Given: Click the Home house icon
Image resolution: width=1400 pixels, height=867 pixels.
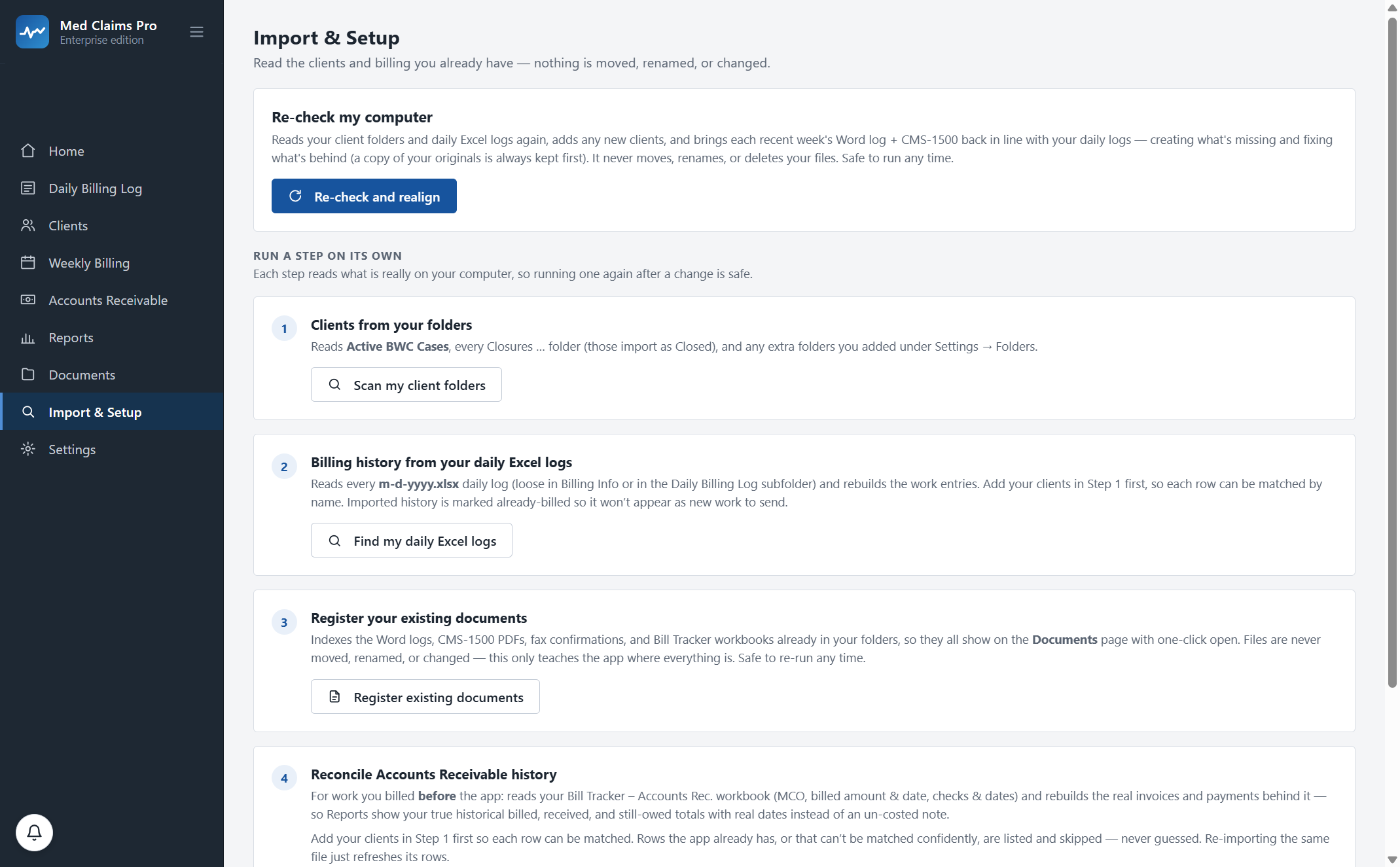Looking at the screenshot, I should click(x=27, y=151).
